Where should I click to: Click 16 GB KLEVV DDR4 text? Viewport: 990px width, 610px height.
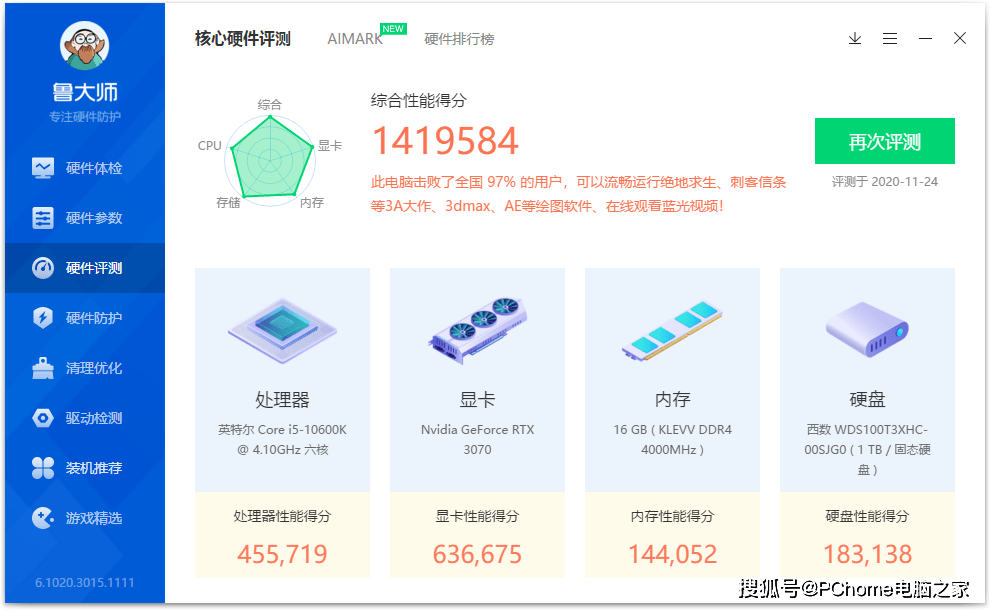coord(672,440)
